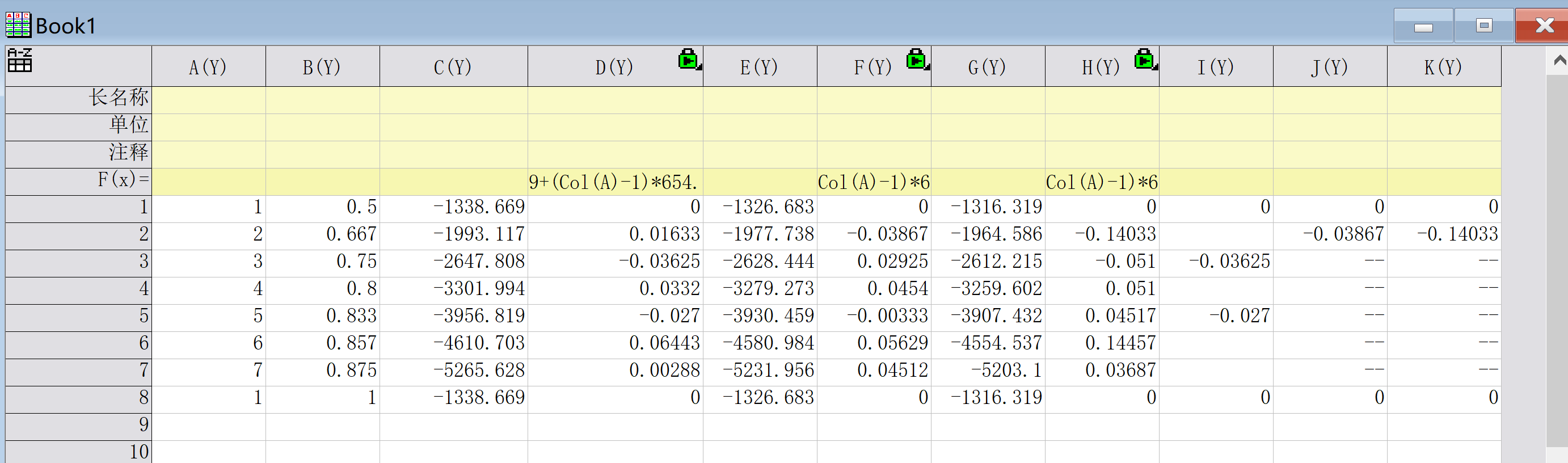The image size is (1568, 463).
Task: Click the 单位 row label
Action: [x=78, y=126]
